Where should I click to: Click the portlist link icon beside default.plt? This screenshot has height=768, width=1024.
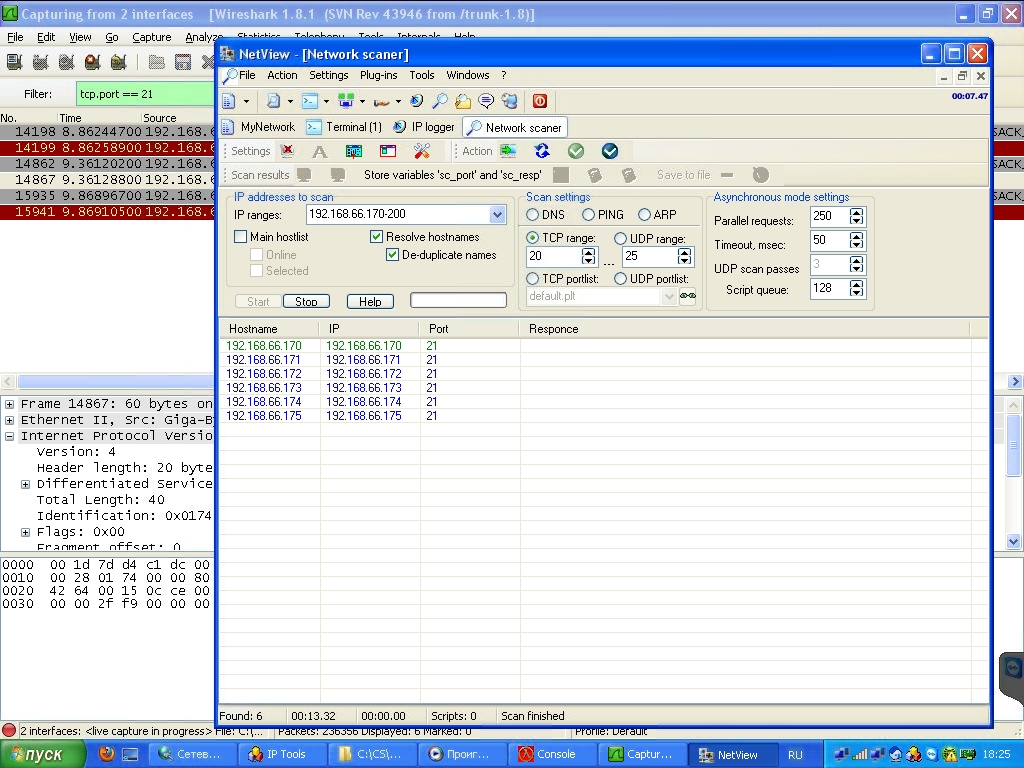tap(688, 296)
